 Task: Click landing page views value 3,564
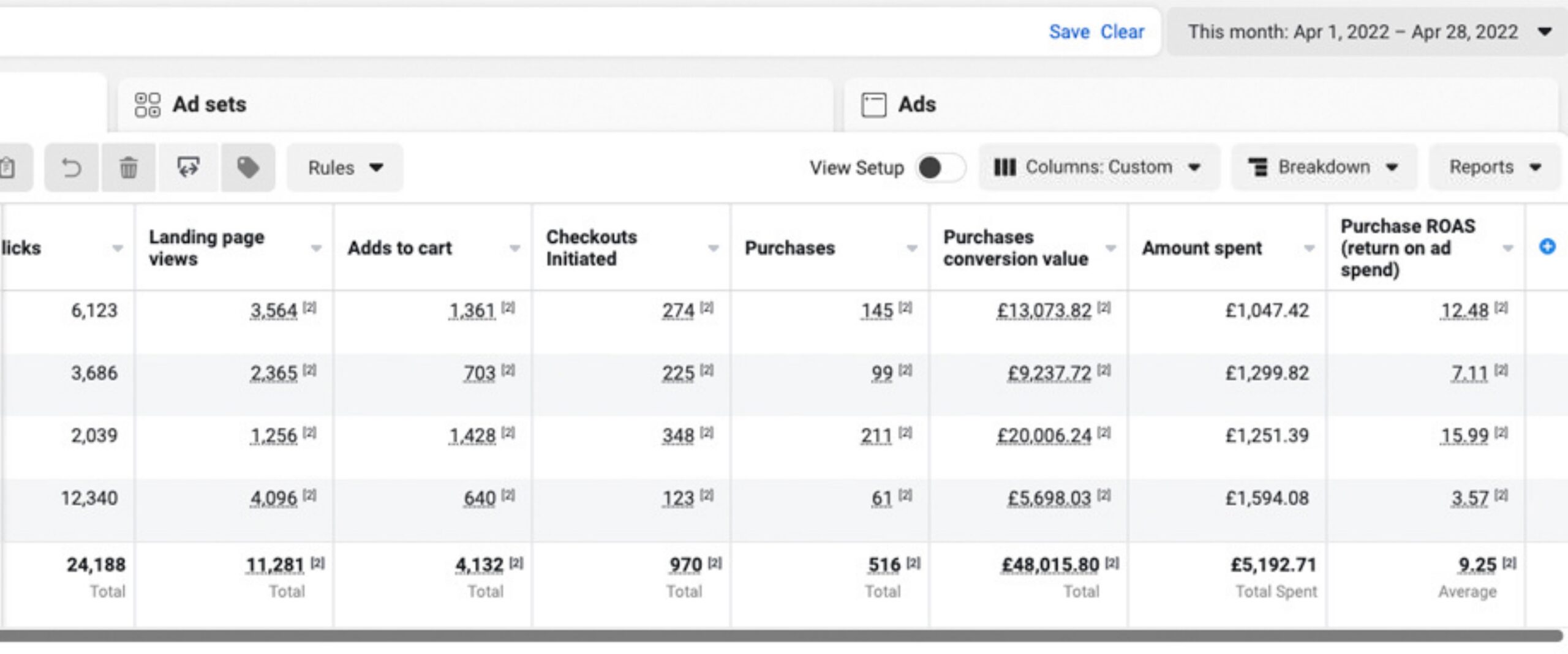[273, 310]
